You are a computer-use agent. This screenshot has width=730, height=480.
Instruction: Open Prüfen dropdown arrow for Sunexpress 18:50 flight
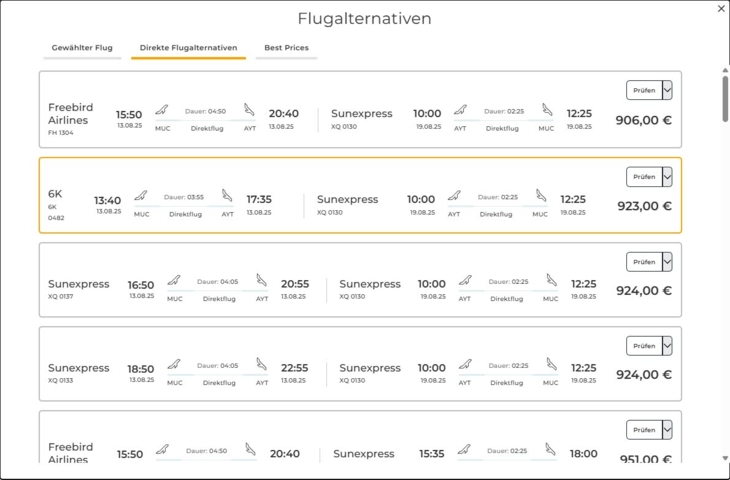[x=667, y=346]
